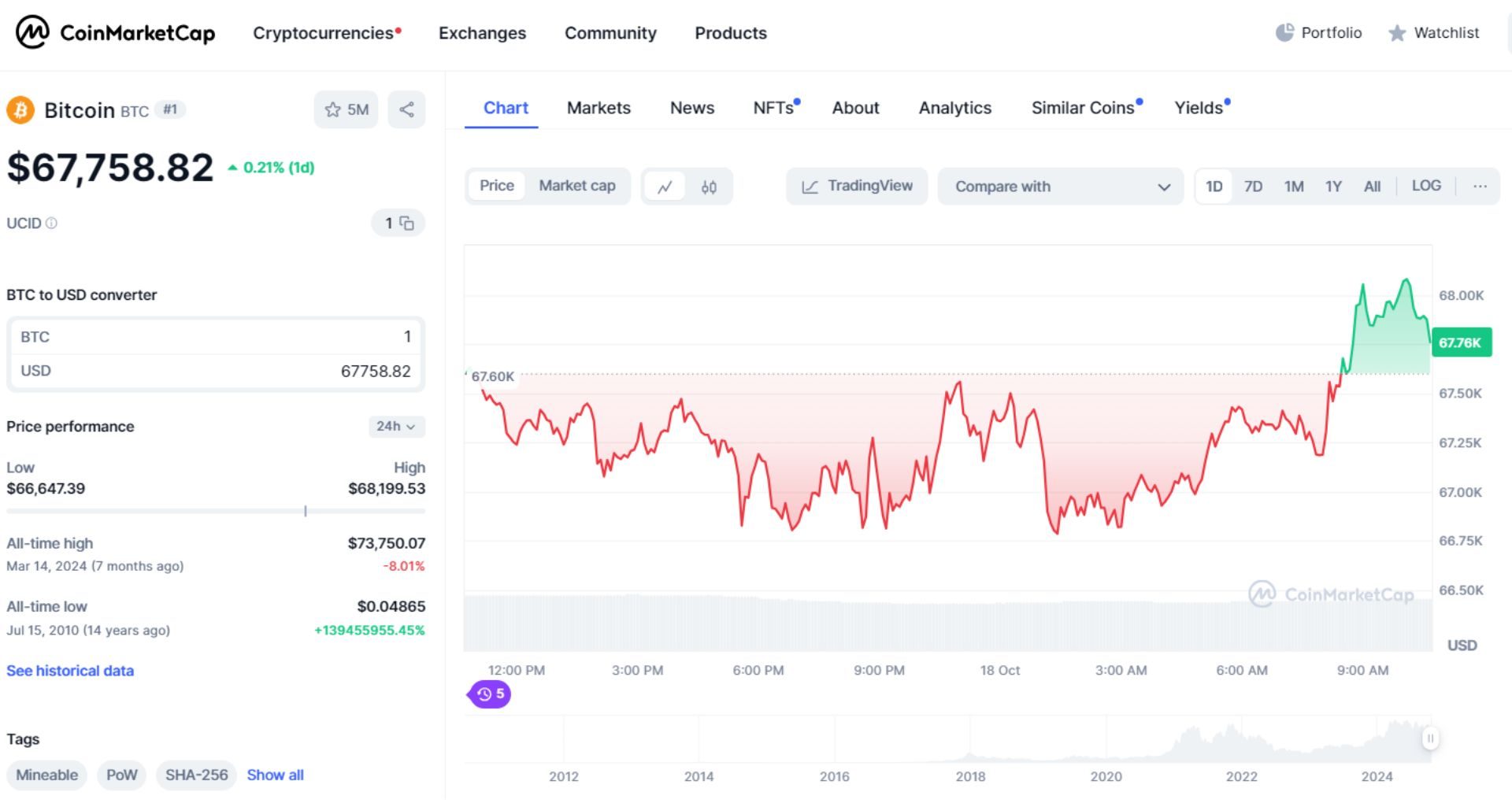Open more chart options with ellipsis icon
Screen dimensions: 1512x803
click(1480, 186)
